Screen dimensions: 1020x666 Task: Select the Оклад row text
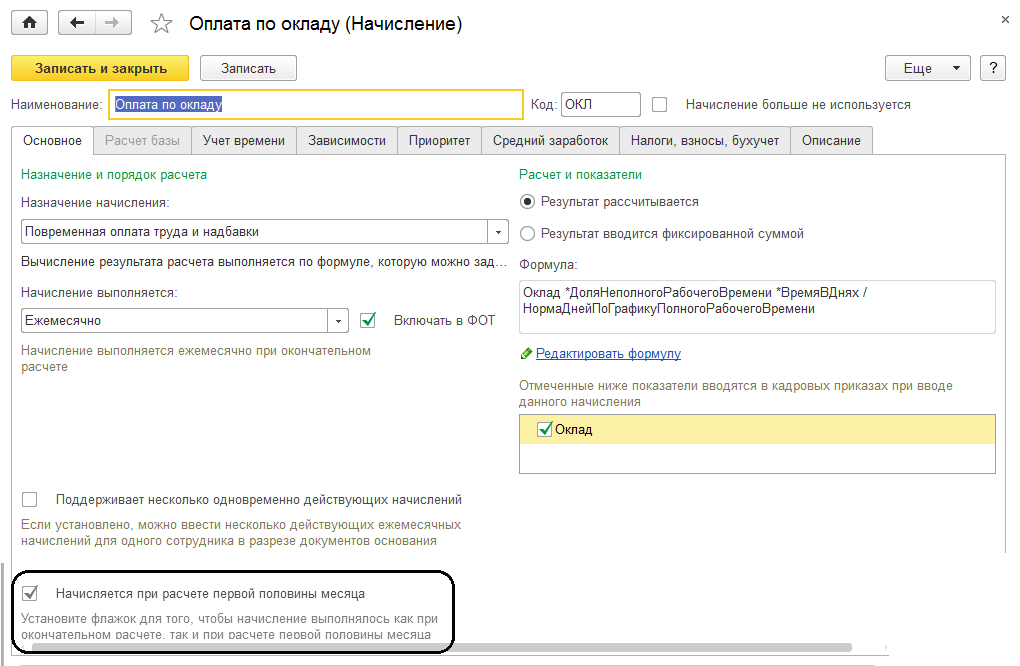(x=573, y=430)
